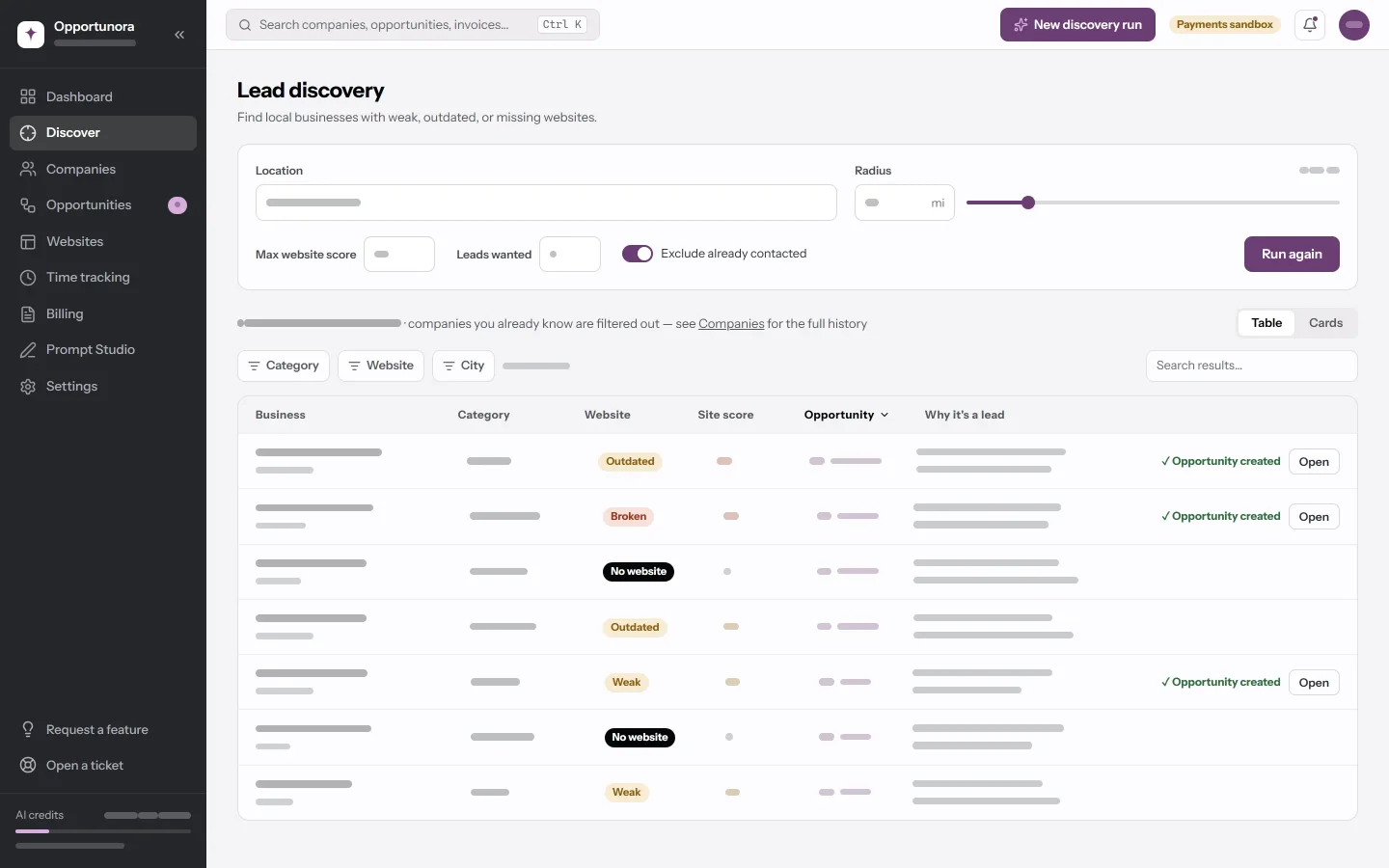This screenshot has width=1389, height=868.
Task: Click the Websites window icon
Action: pyautogui.click(x=28, y=241)
